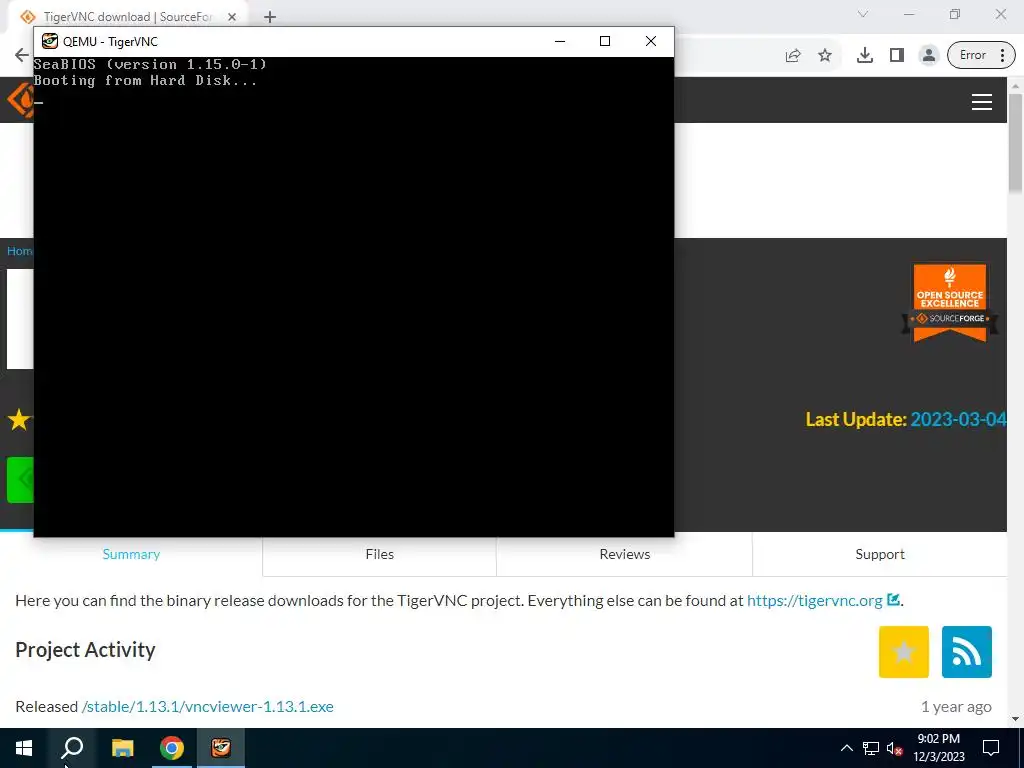1024x768 pixels.
Task: Click the TigerVNC taskbar icon
Action: click(x=221, y=748)
